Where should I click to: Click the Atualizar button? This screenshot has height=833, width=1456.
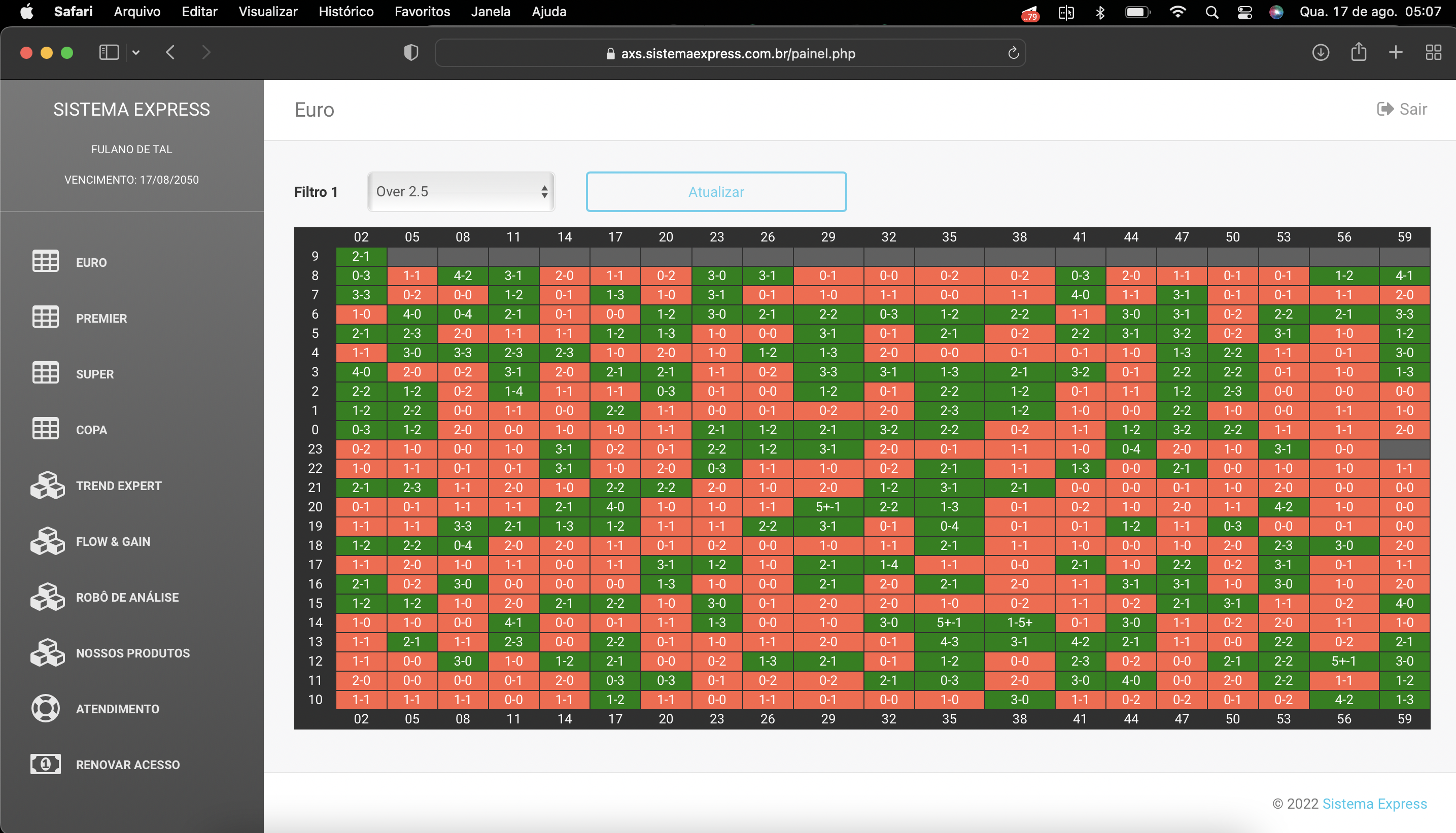(716, 191)
